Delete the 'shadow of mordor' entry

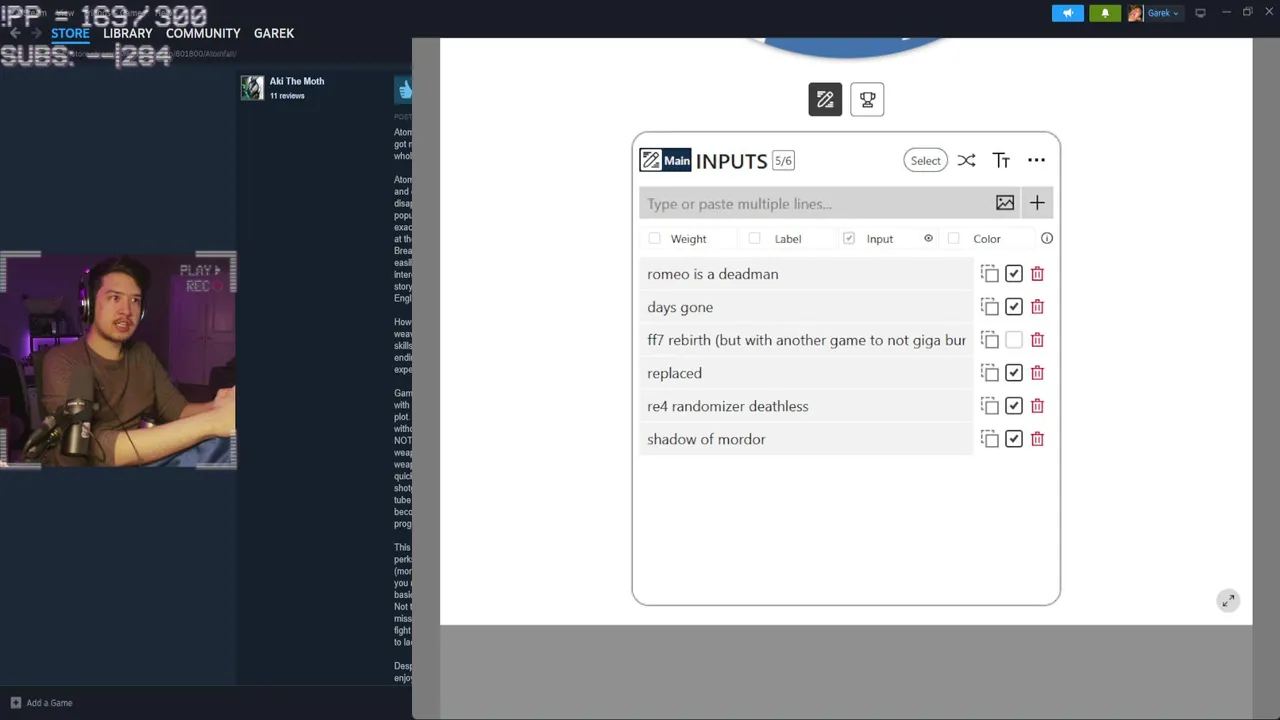[1037, 439]
